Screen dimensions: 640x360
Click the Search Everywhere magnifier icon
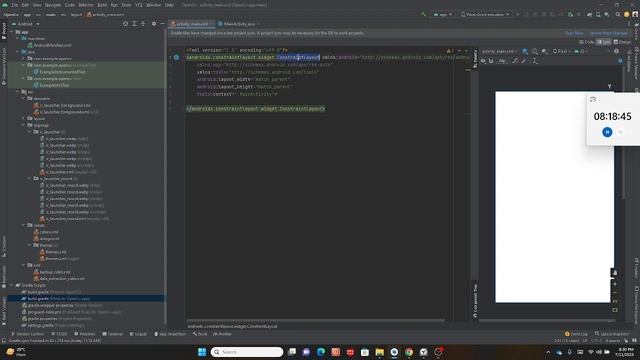(618, 14)
